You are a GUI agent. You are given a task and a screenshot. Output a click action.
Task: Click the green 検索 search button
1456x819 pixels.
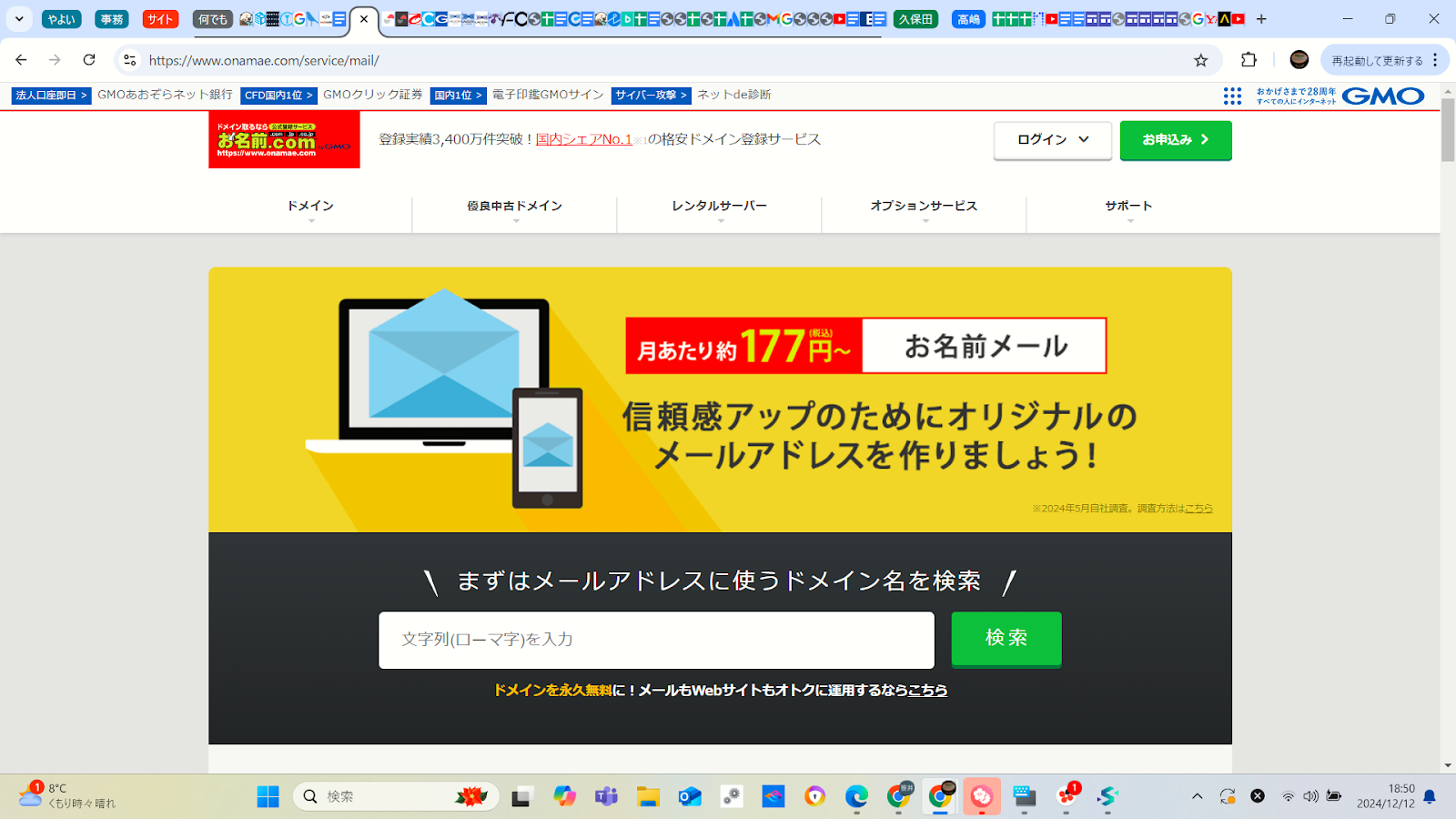(1006, 639)
